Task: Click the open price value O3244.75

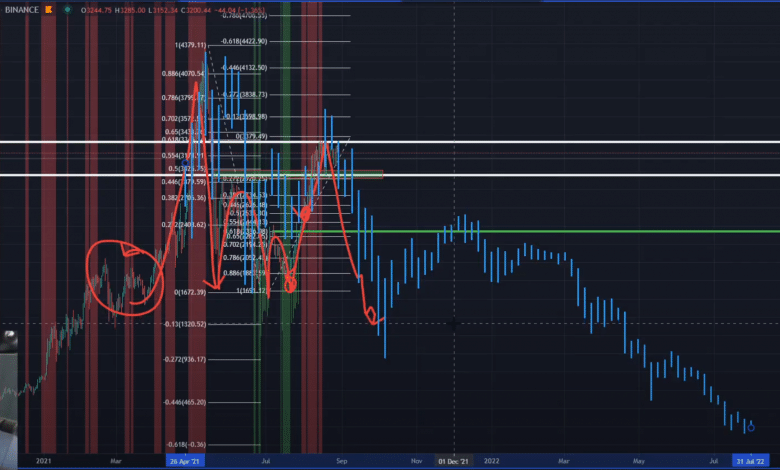Action: pos(96,10)
